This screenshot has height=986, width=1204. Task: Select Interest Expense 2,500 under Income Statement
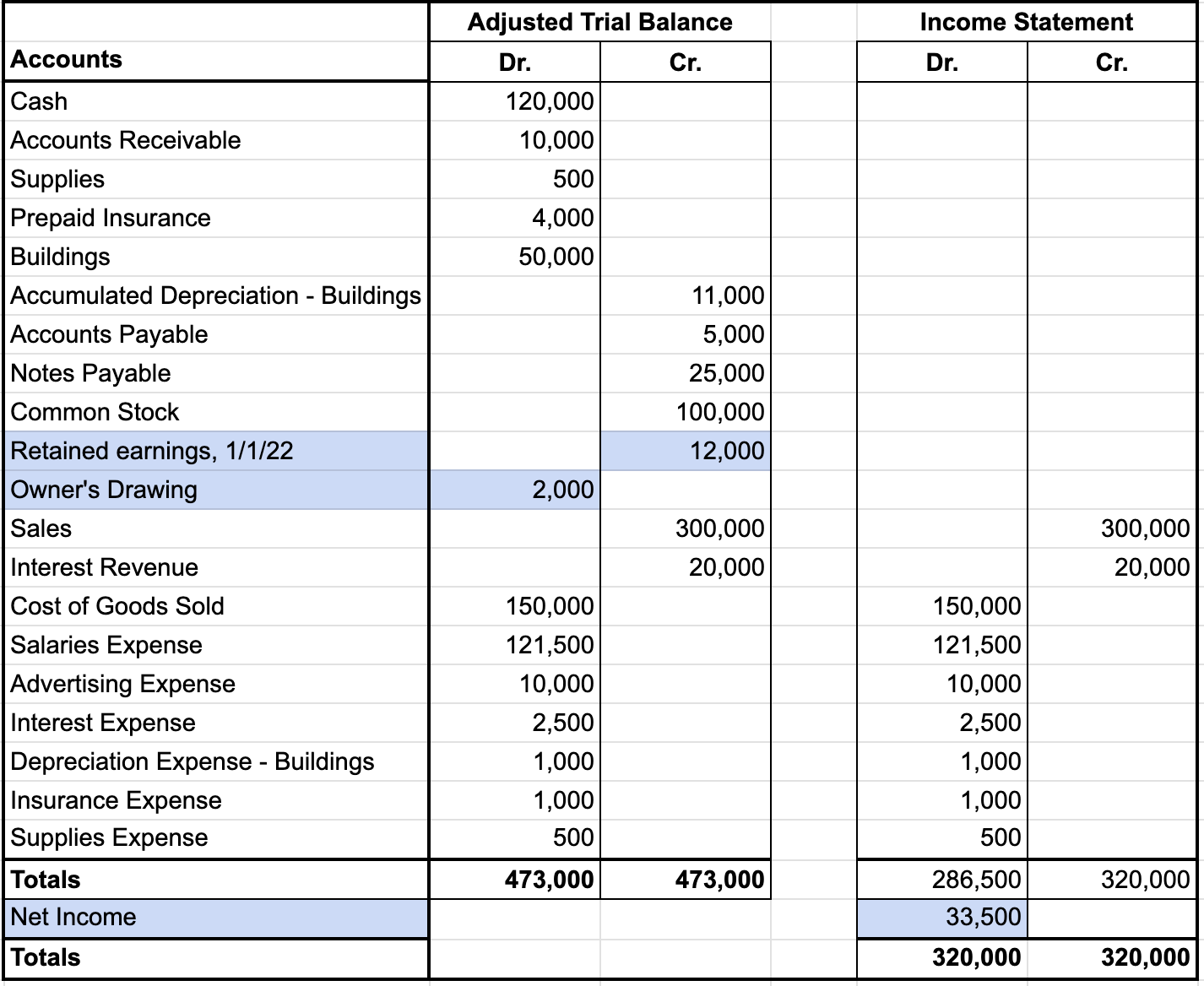pyautogui.click(x=942, y=723)
